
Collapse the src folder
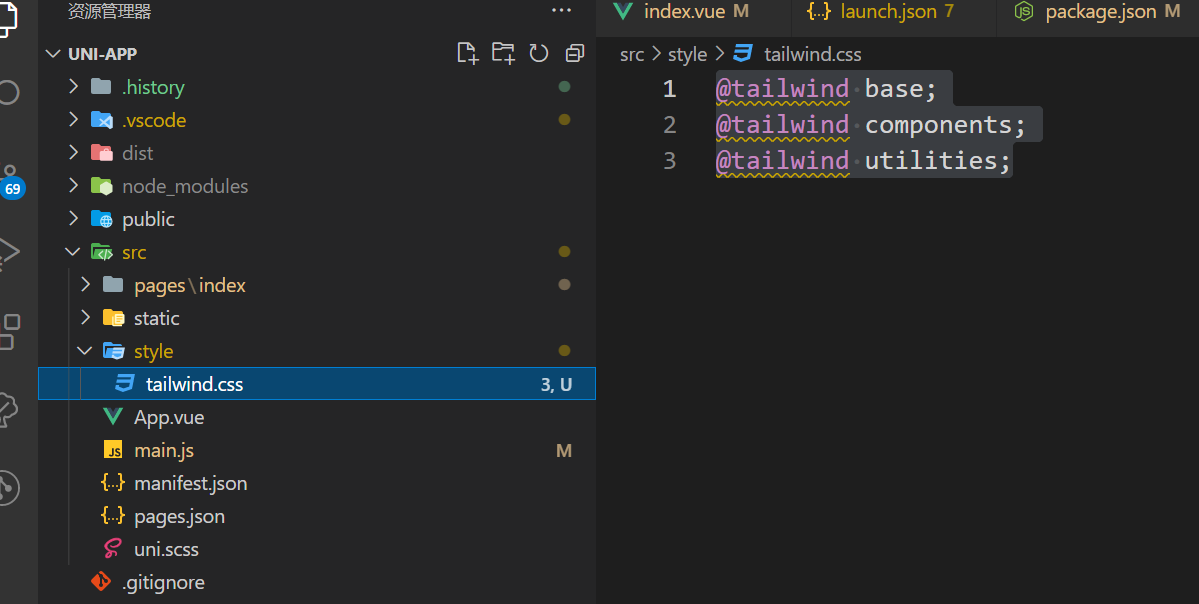71,251
